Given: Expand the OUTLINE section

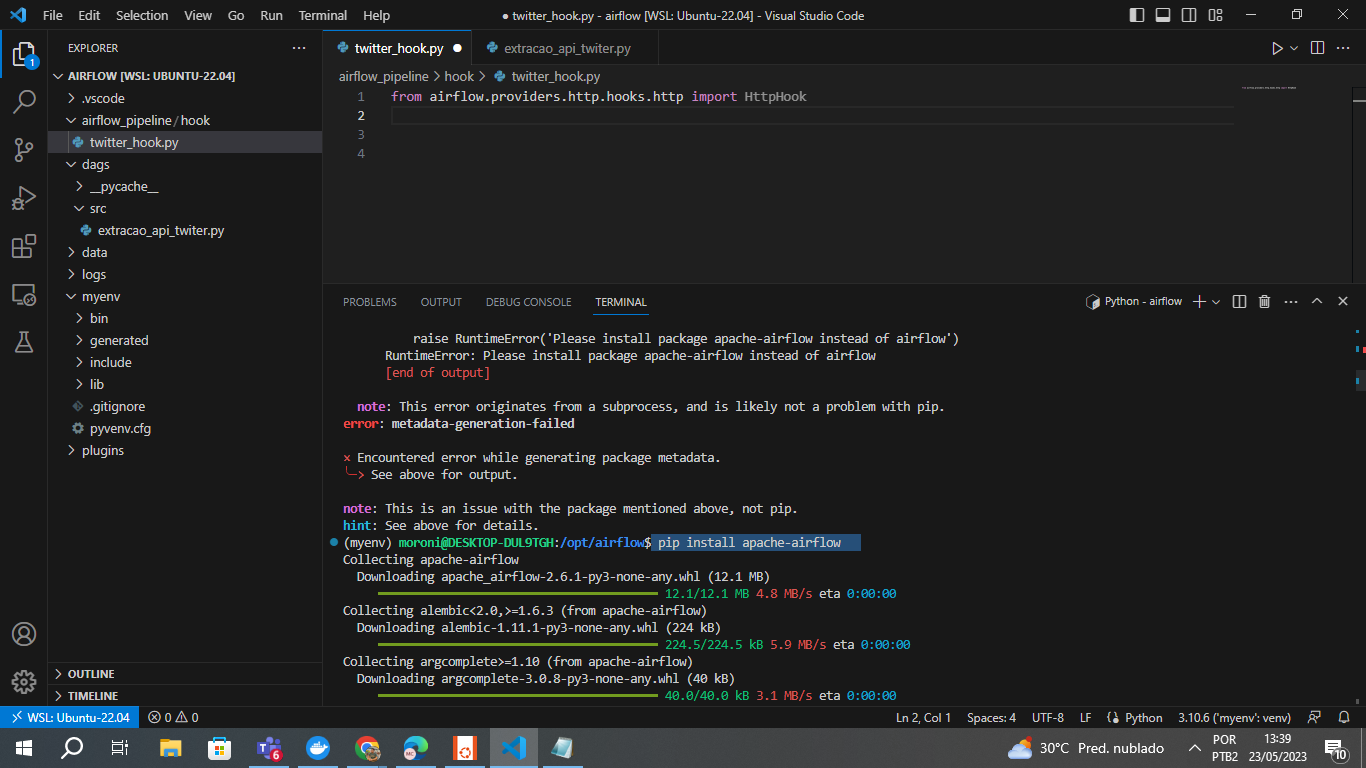Looking at the screenshot, I should coord(185,674).
